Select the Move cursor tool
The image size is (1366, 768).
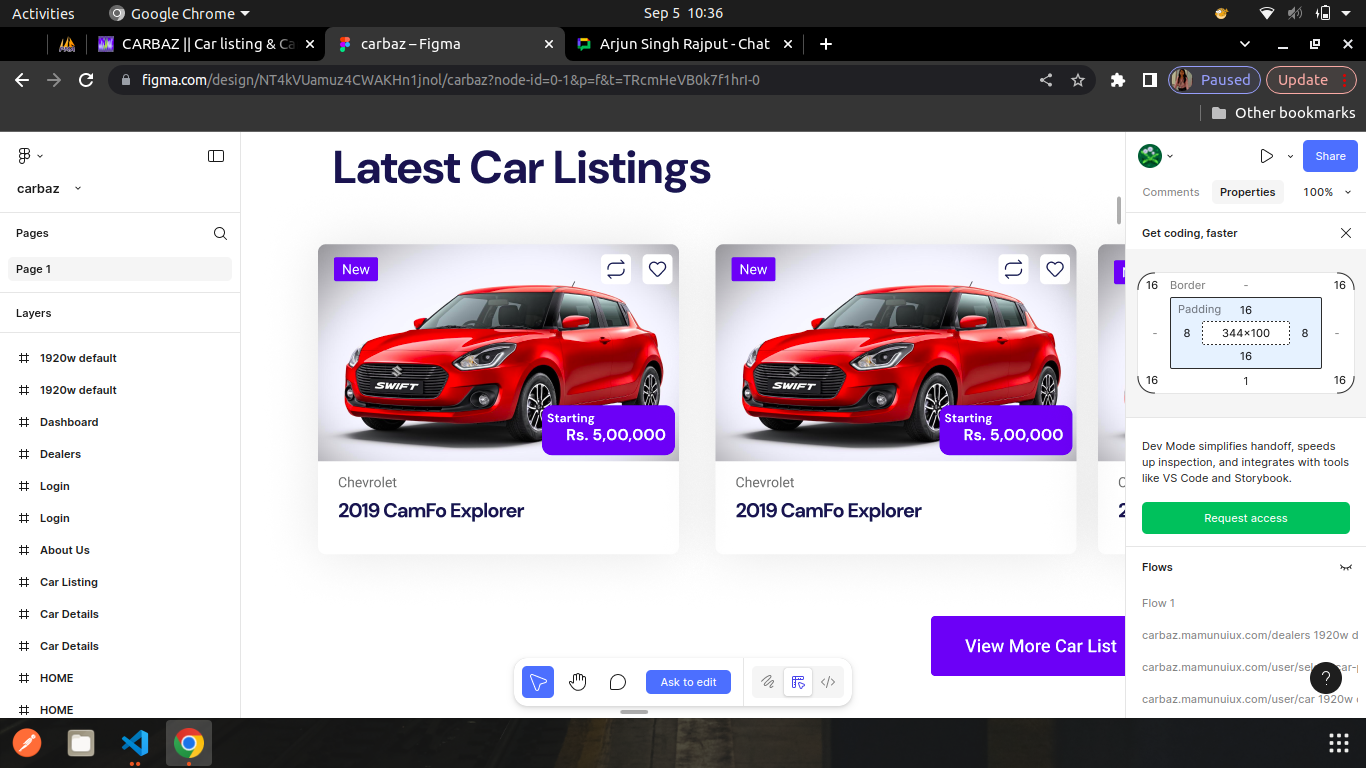click(538, 682)
